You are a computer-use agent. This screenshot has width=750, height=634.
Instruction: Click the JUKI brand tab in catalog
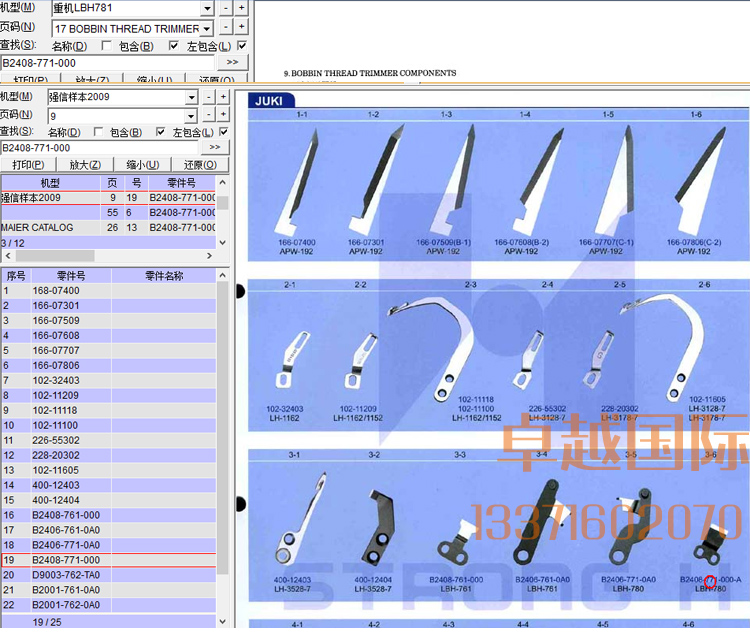click(269, 100)
